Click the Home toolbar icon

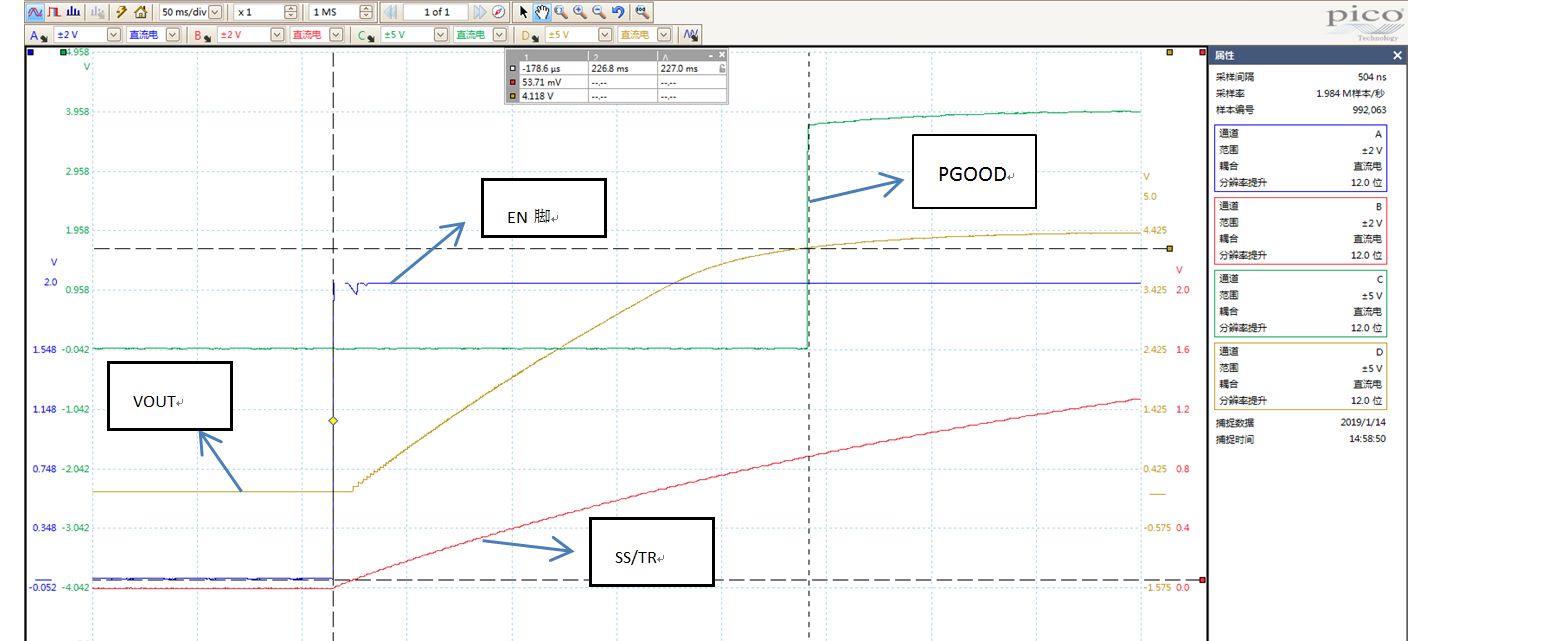tap(141, 12)
